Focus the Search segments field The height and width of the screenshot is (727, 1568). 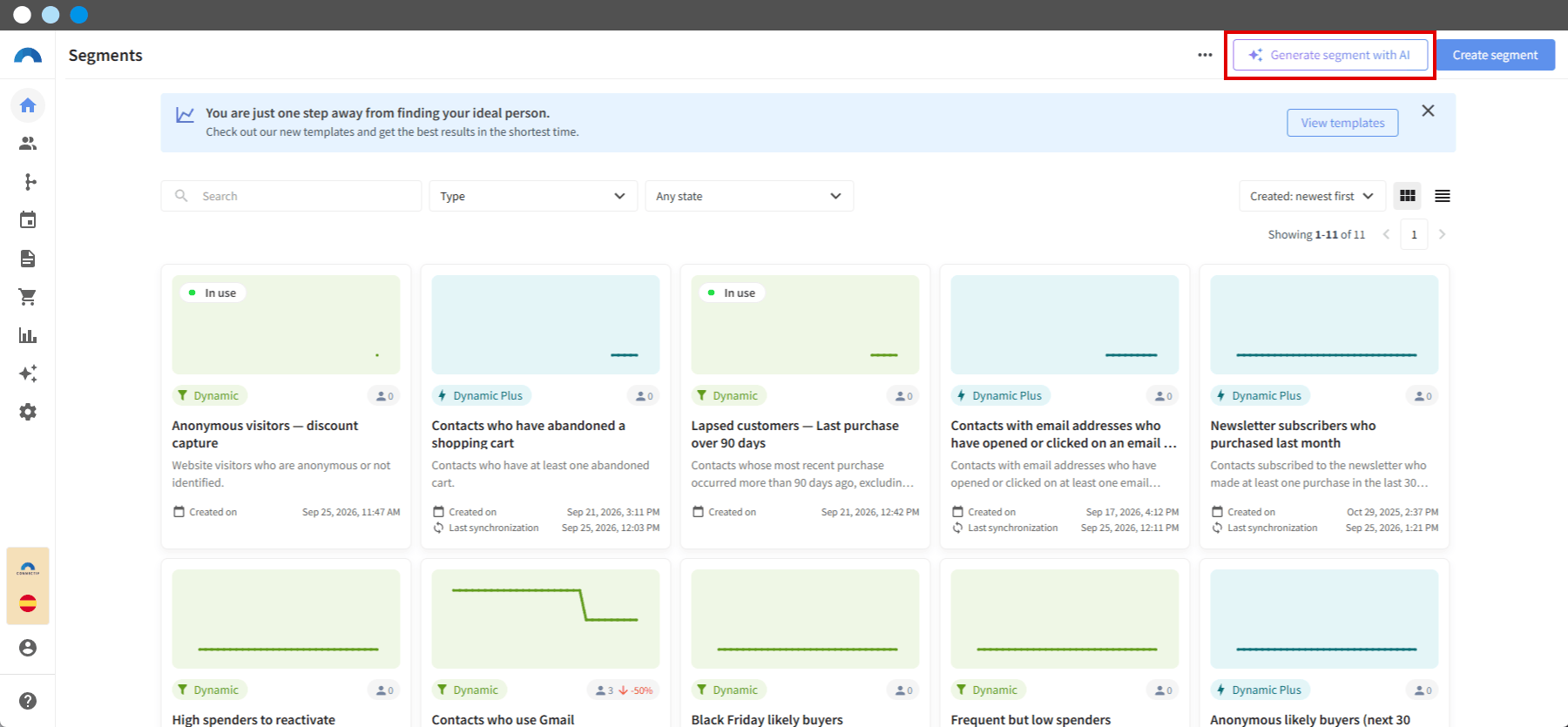[291, 196]
